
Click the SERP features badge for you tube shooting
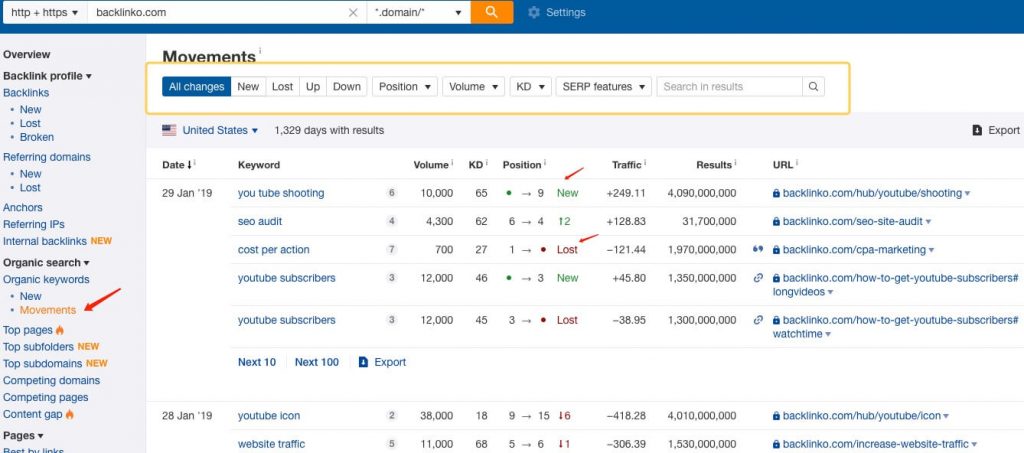(392, 193)
